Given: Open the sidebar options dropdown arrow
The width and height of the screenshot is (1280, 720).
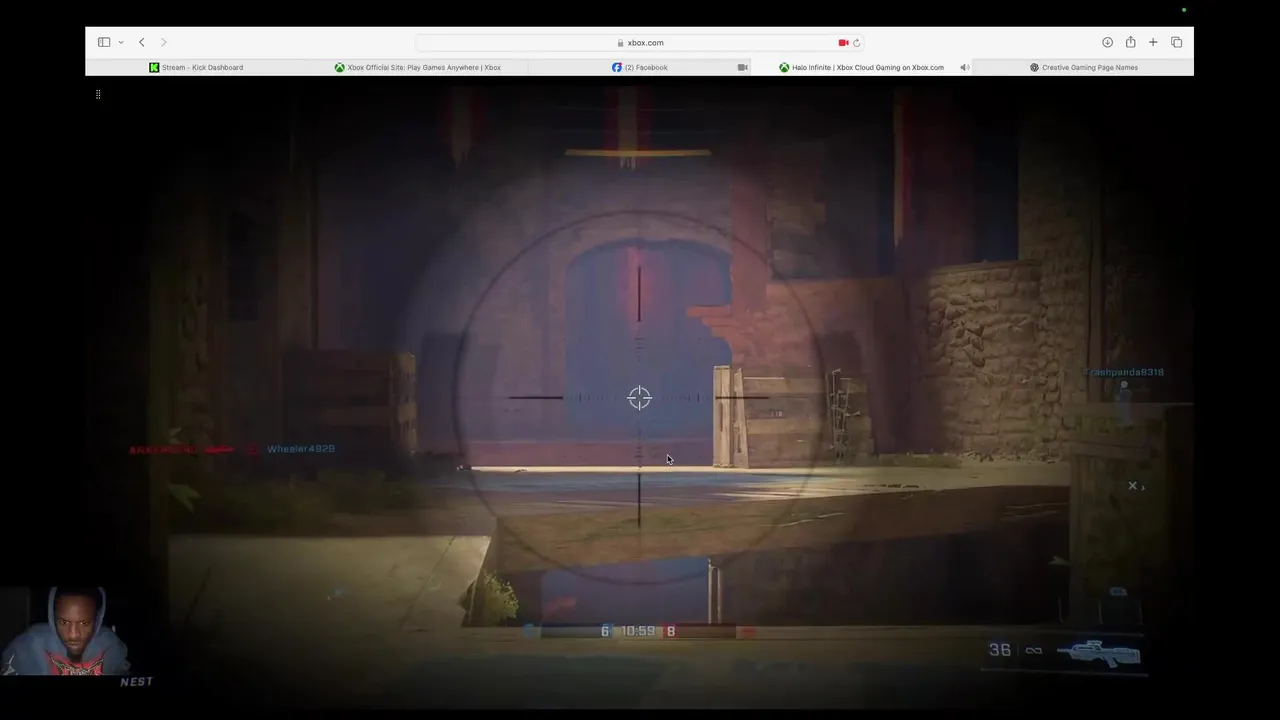Looking at the screenshot, I should [121, 42].
